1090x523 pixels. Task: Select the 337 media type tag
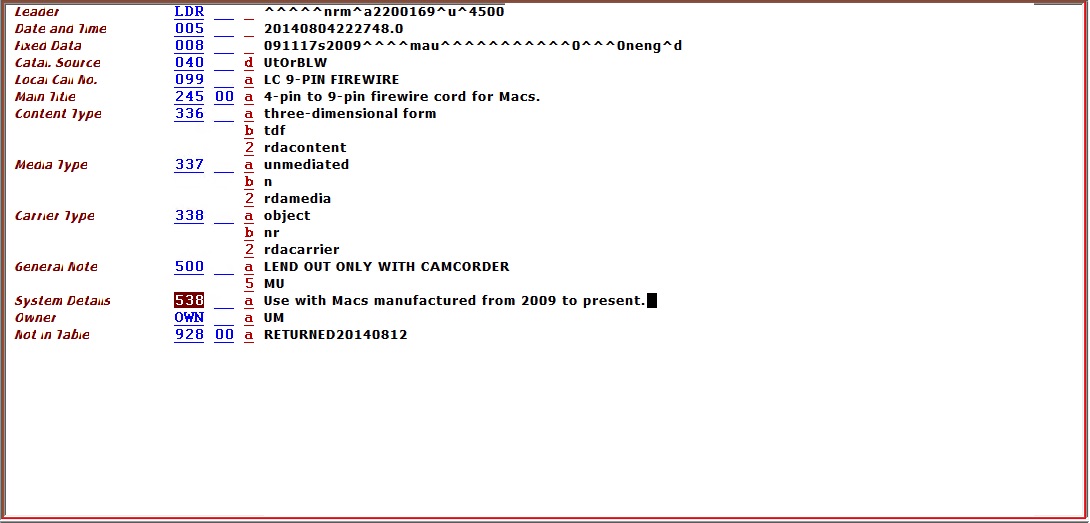click(189, 164)
